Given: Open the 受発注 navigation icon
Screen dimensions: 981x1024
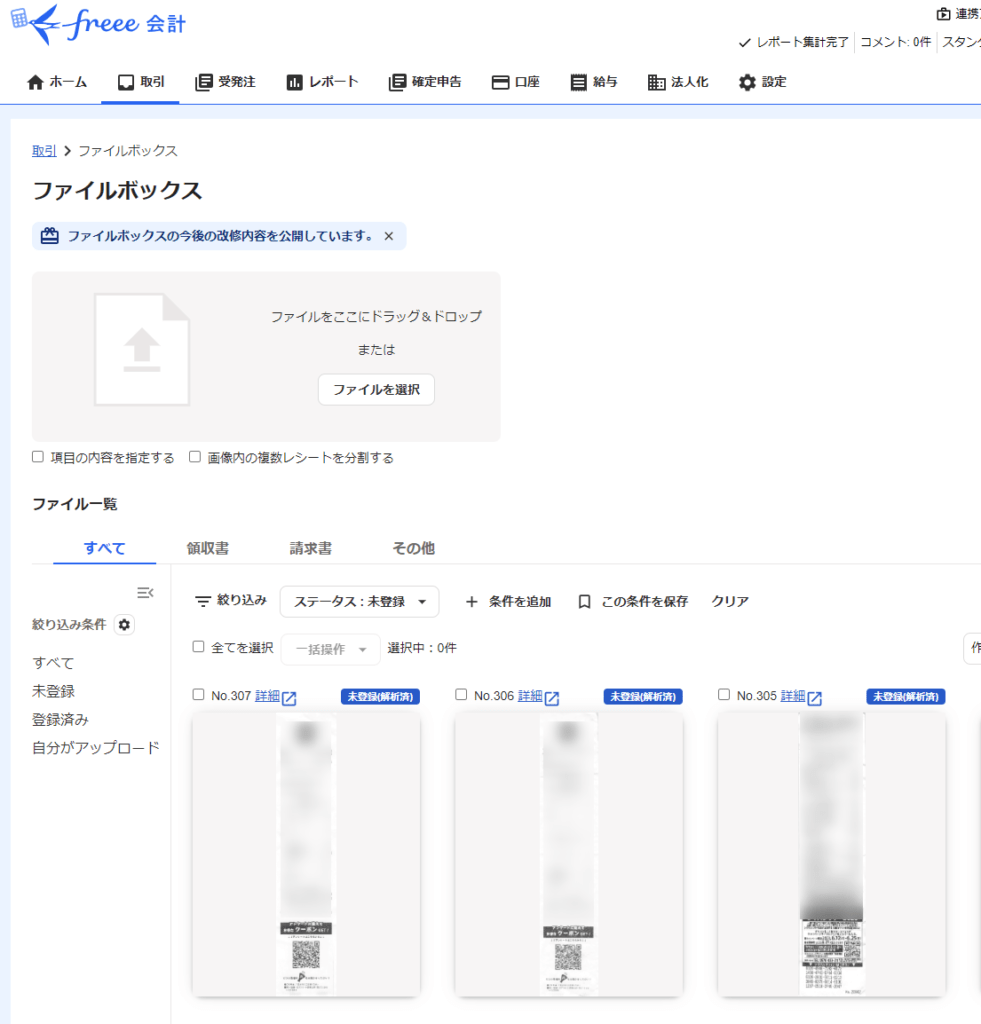Looking at the screenshot, I should coord(202,82).
